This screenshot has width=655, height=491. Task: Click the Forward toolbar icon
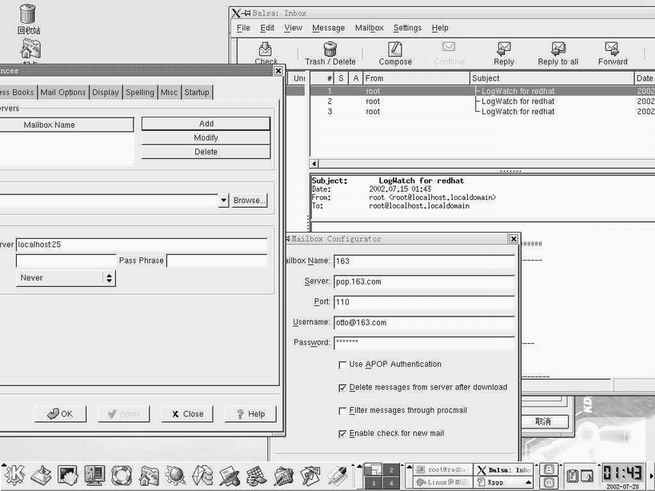click(x=613, y=52)
